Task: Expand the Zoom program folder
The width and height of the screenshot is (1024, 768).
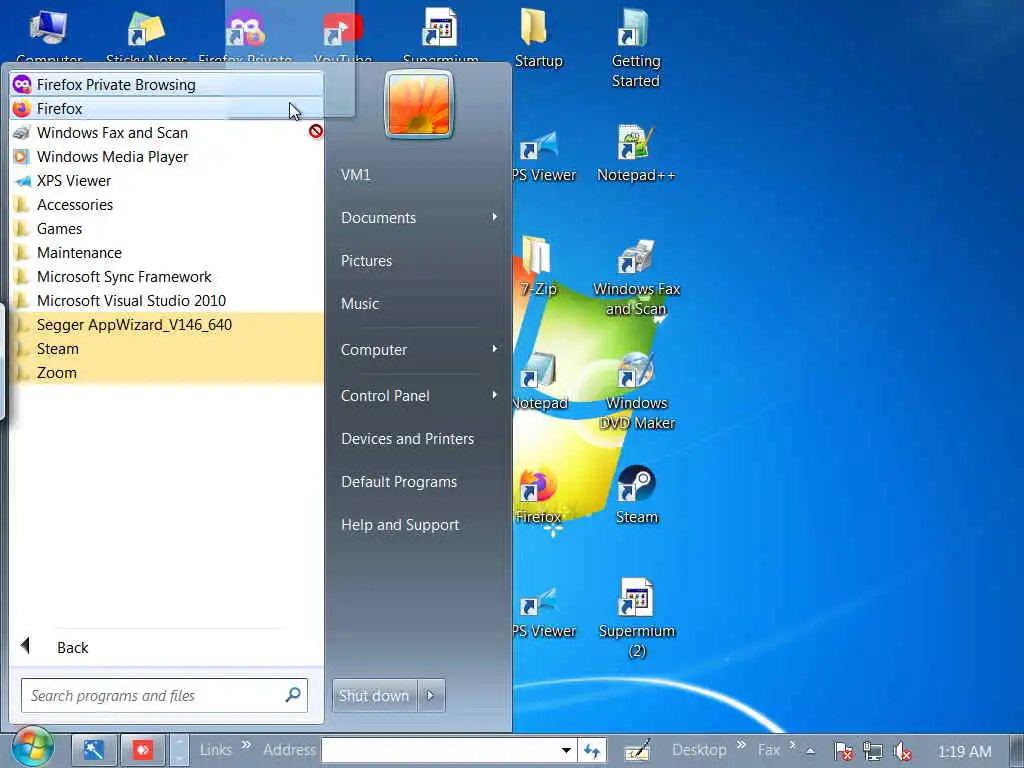Action: point(167,373)
